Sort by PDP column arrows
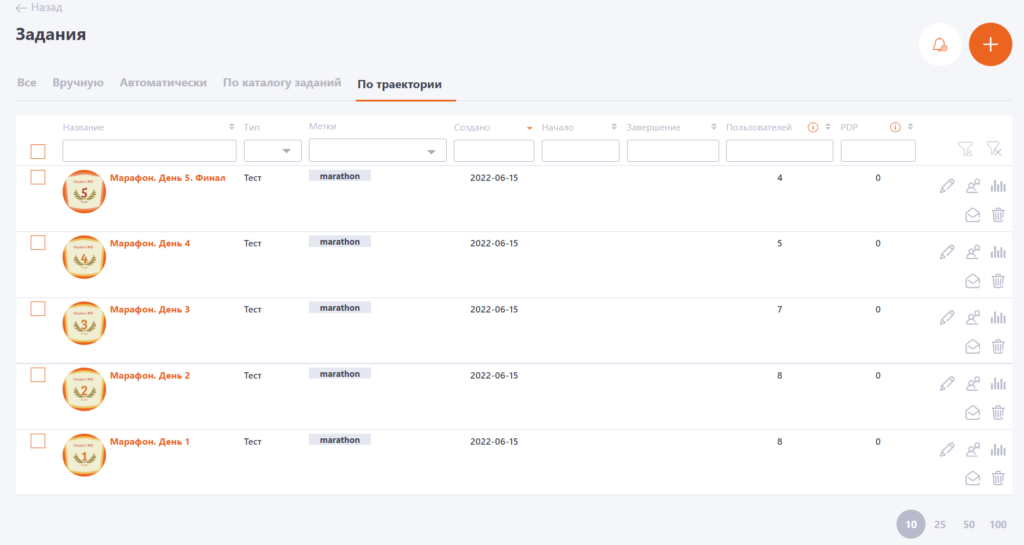 pyautogui.click(x=910, y=127)
